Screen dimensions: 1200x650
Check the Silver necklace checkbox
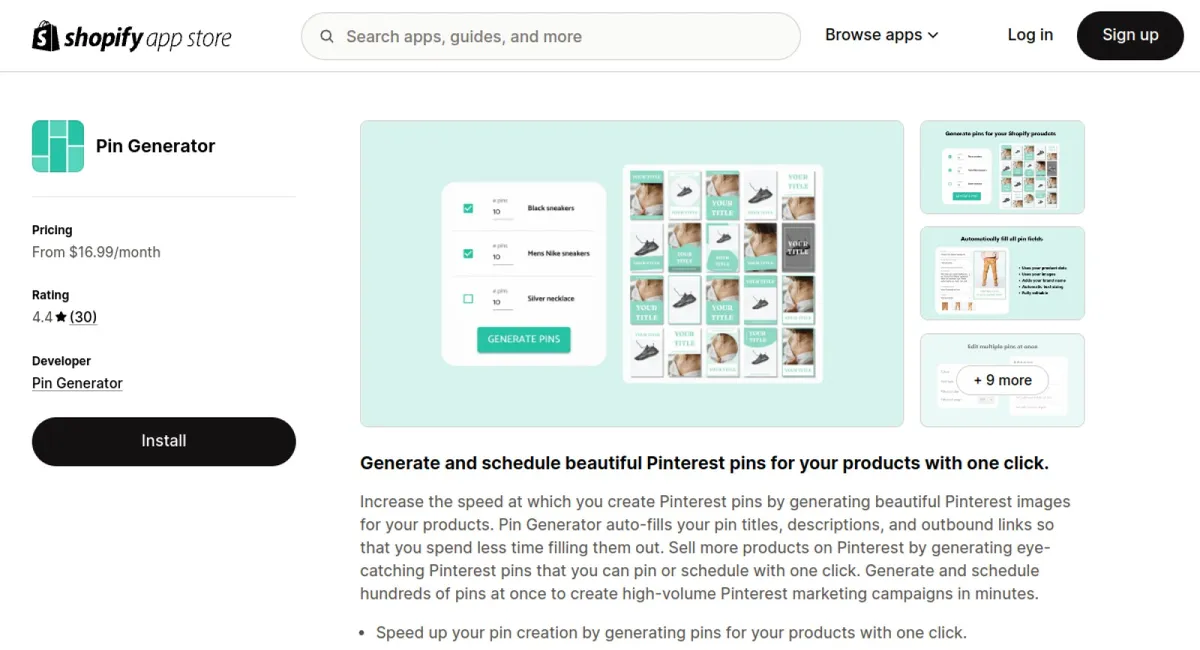click(x=468, y=299)
